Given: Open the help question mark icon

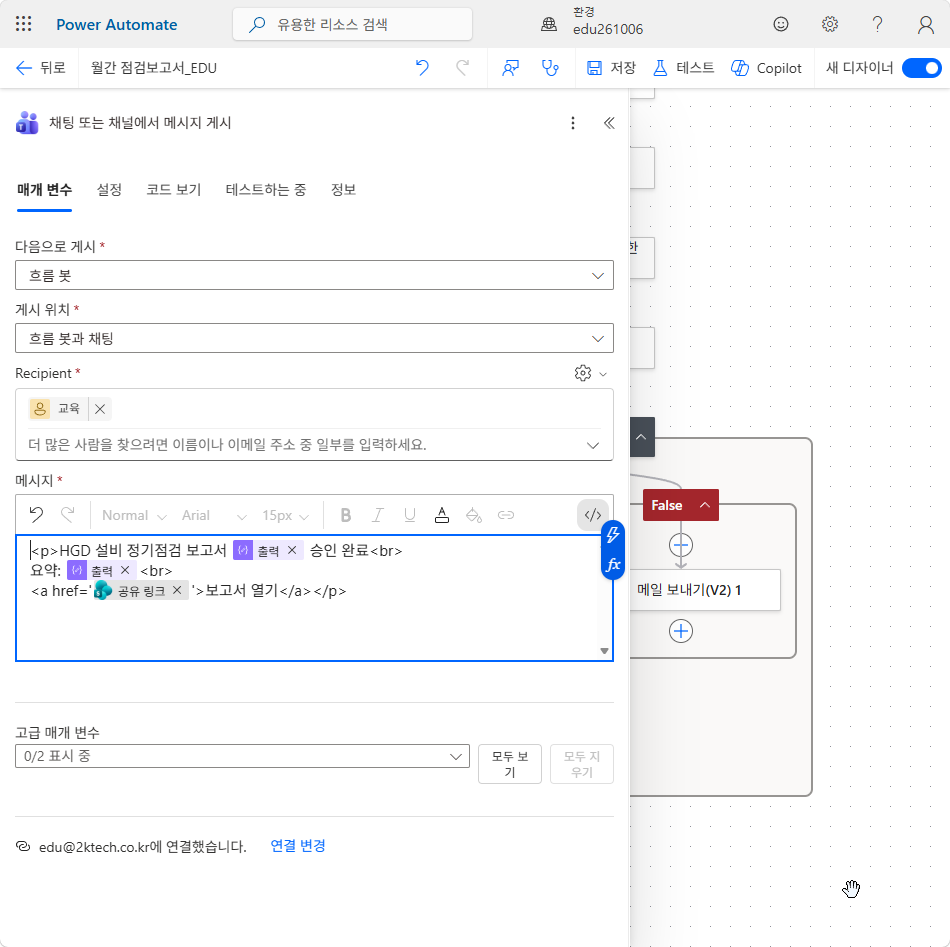Looking at the screenshot, I should point(877,24).
